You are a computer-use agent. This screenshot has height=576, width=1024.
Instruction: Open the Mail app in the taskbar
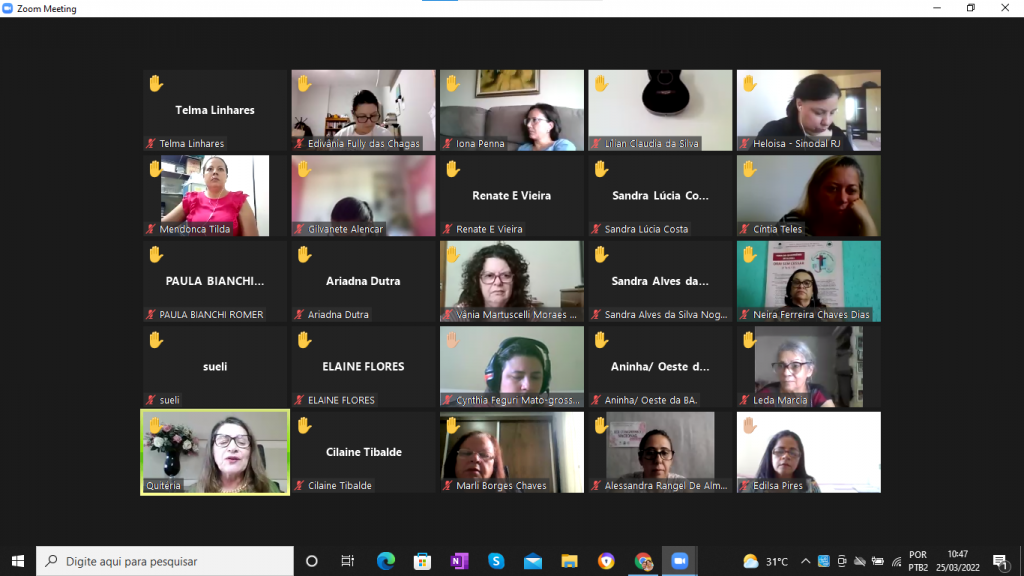pyautogui.click(x=532, y=561)
